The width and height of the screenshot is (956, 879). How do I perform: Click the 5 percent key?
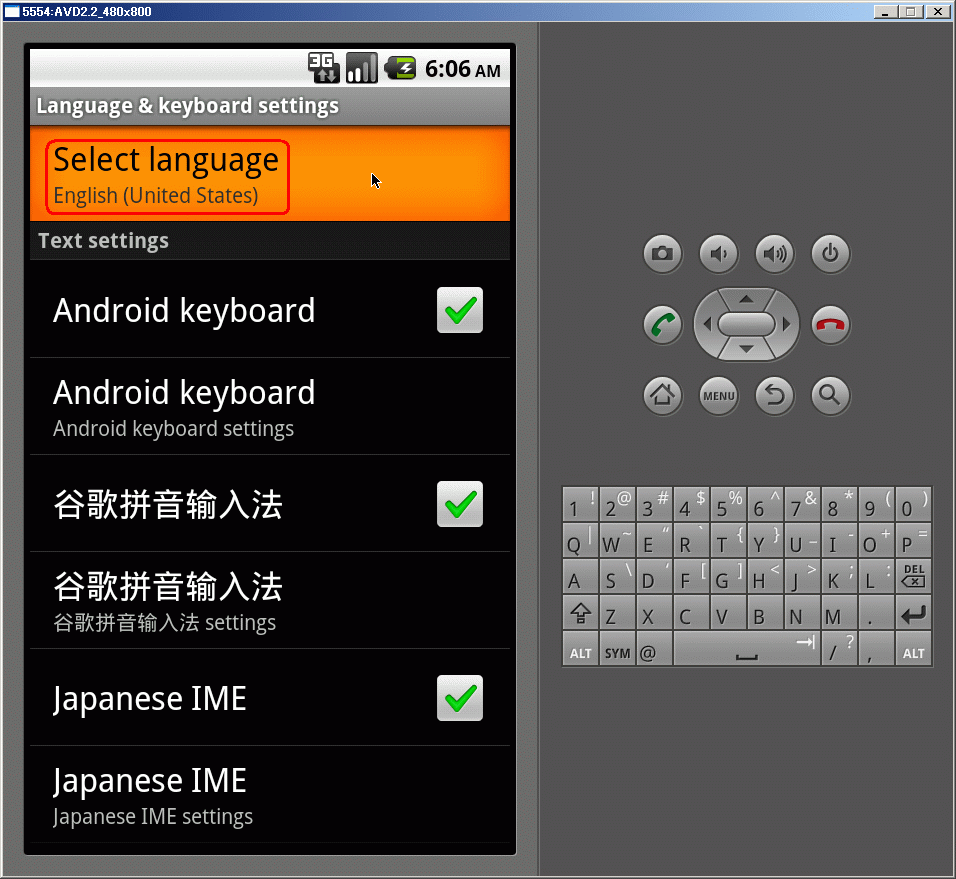click(x=728, y=504)
